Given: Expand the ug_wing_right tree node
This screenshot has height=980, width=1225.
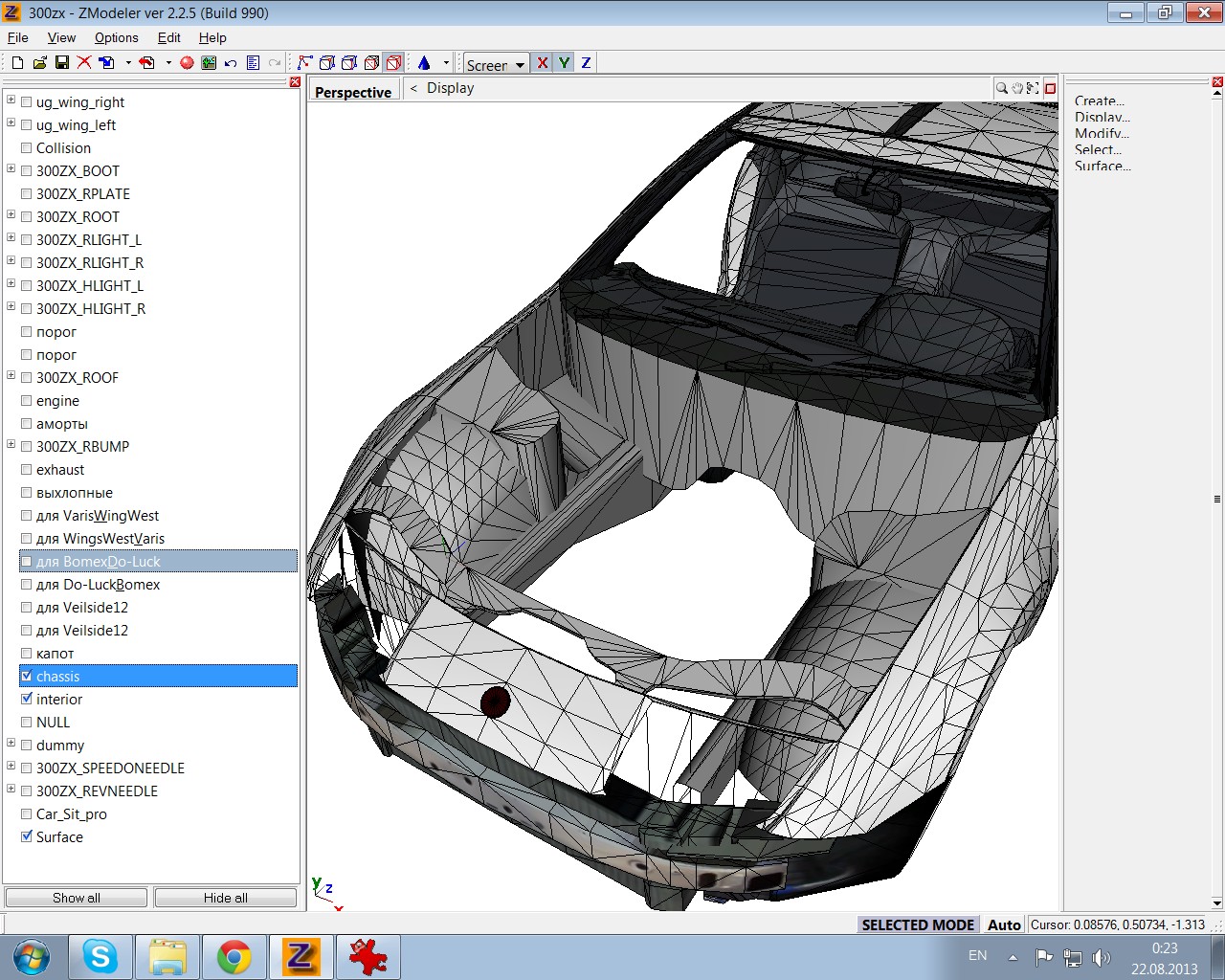Looking at the screenshot, I should tap(11, 100).
